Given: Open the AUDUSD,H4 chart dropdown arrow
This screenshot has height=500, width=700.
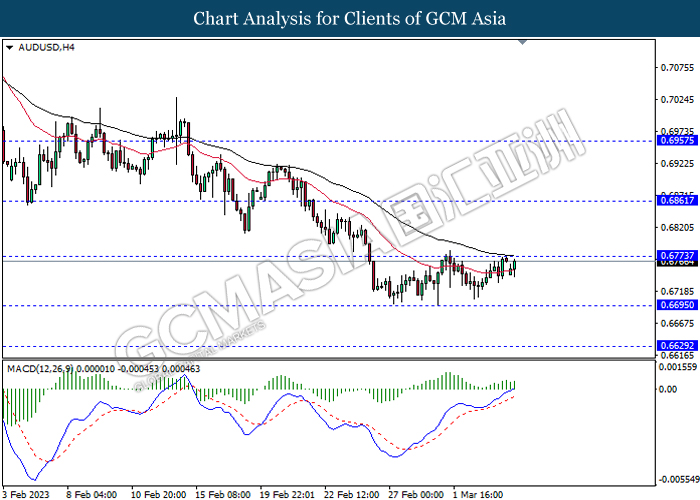Looking at the screenshot, I should pyautogui.click(x=10, y=47).
